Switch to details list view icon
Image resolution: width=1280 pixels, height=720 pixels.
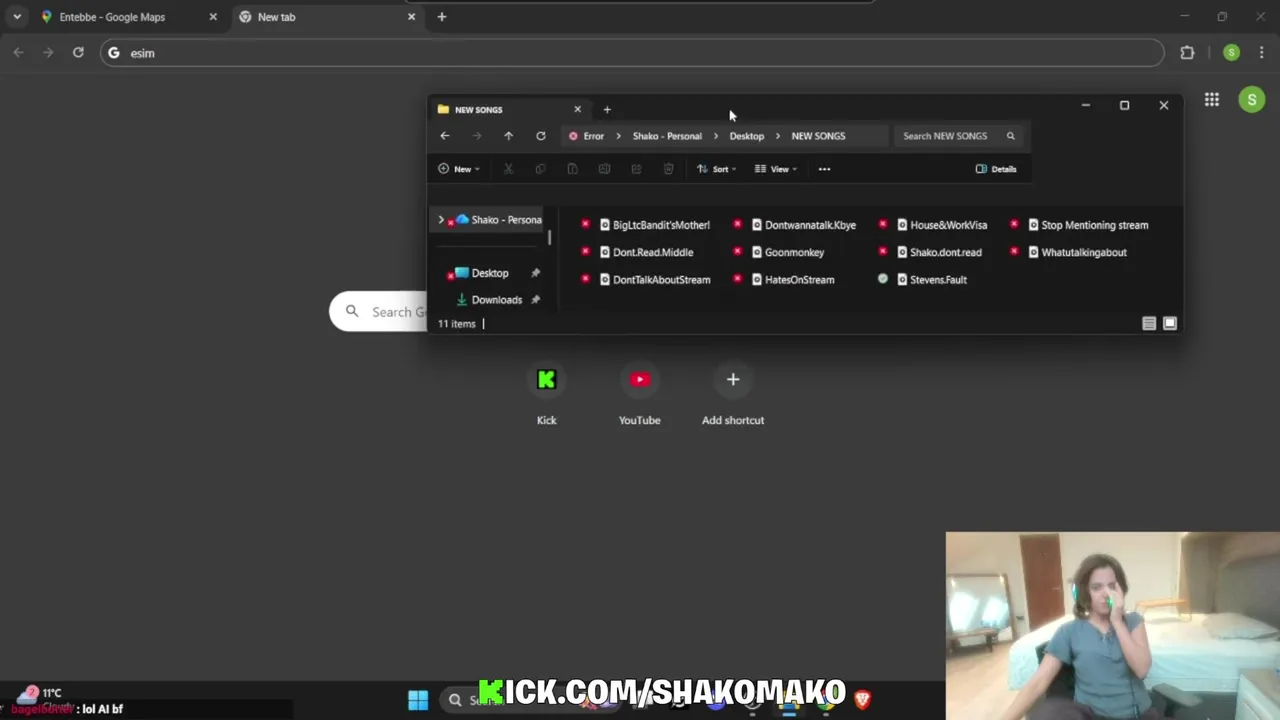point(1149,323)
